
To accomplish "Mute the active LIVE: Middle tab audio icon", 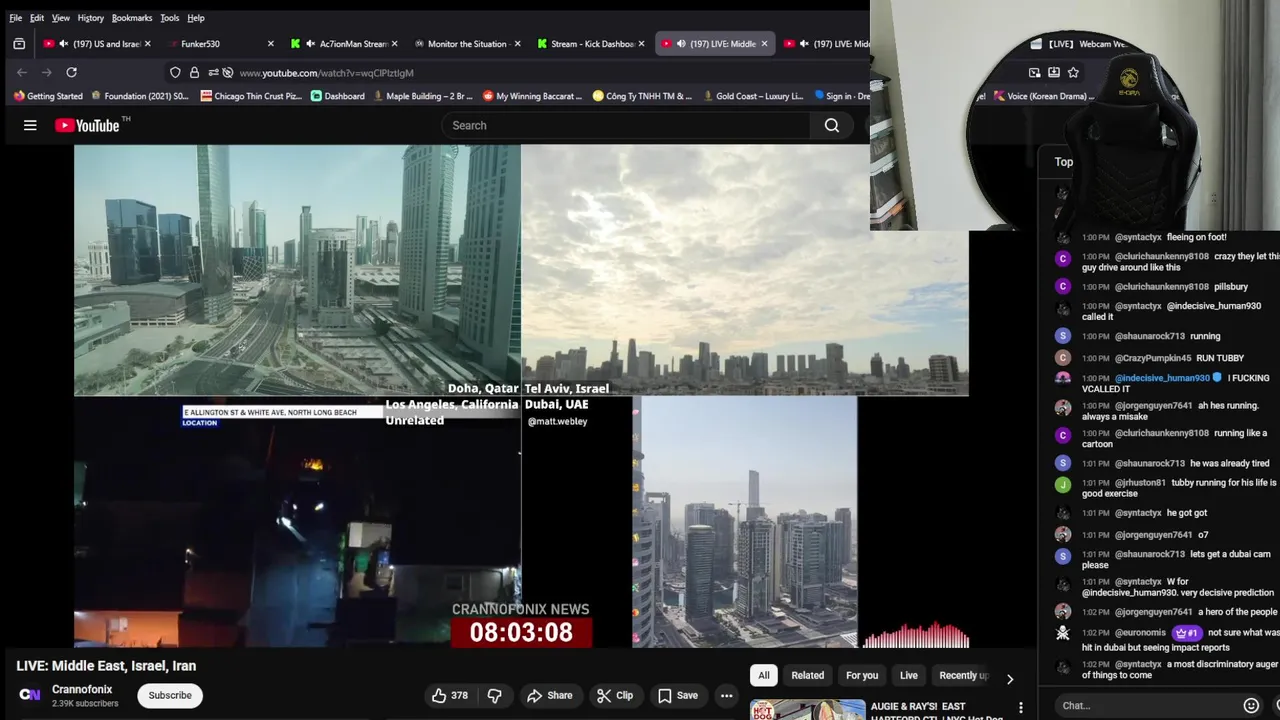I will 681,44.
